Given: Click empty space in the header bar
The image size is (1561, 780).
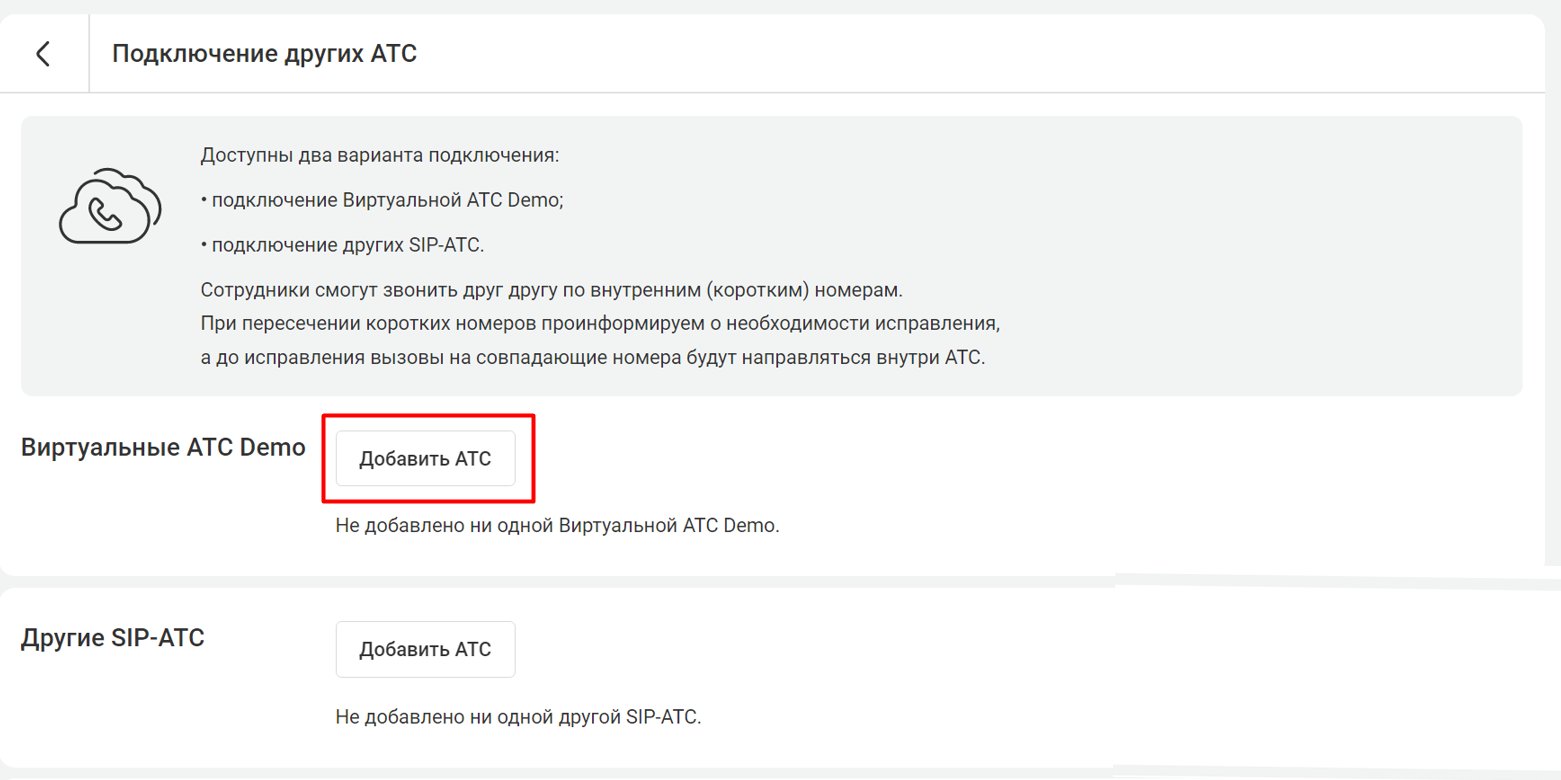Looking at the screenshot, I should [x=950, y=54].
